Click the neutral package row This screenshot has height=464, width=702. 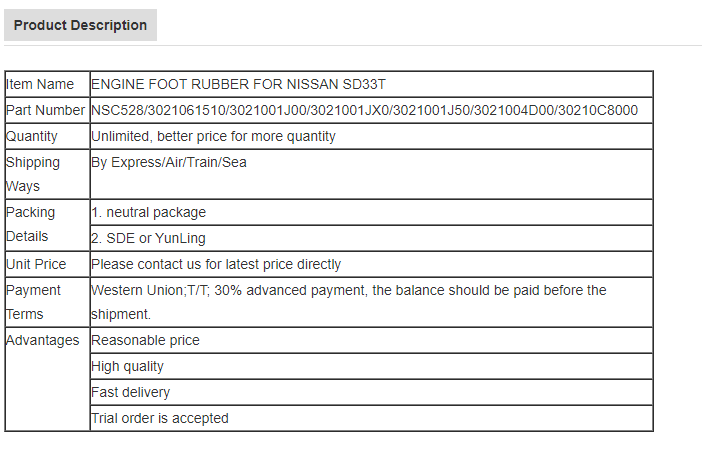(372, 212)
